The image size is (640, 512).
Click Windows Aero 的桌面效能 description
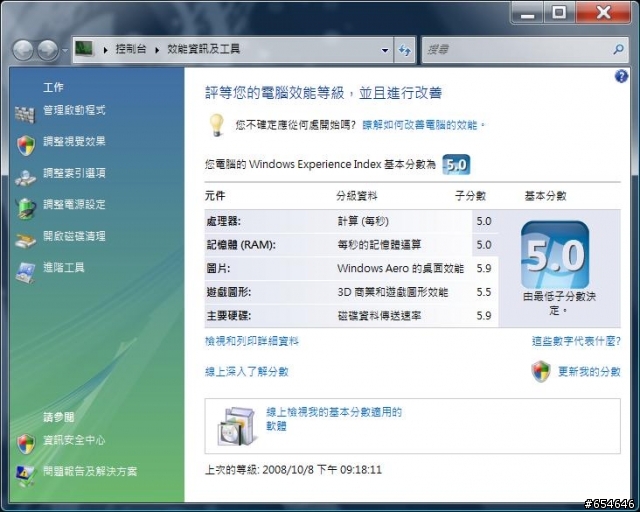coord(400,269)
